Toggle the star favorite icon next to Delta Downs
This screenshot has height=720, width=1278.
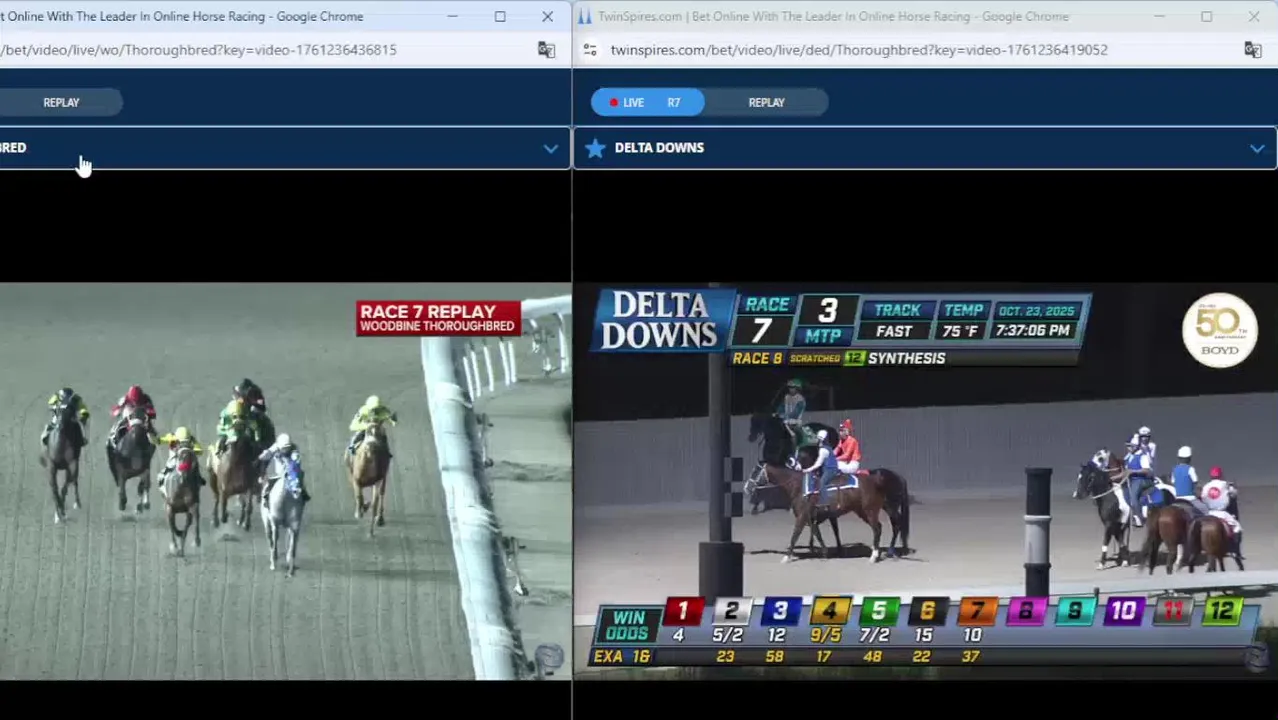595,148
